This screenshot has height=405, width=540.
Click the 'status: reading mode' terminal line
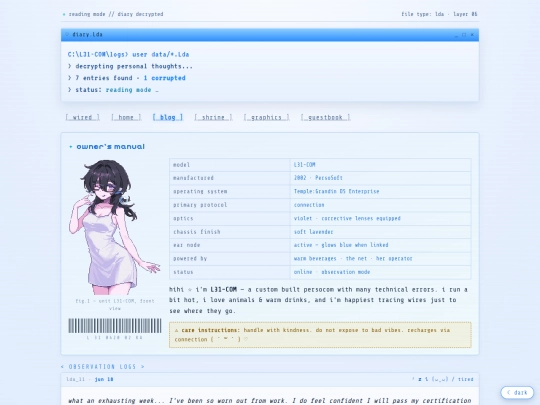coord(113,90)
